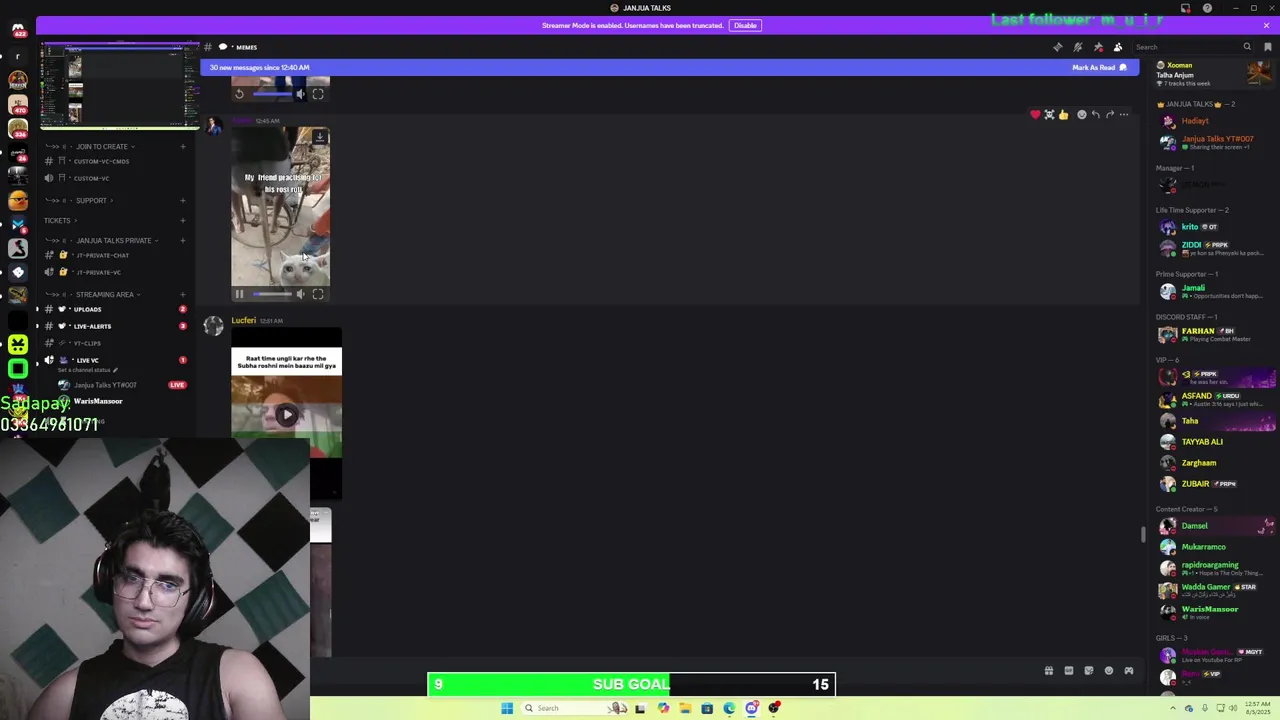Open cat video in fullscreen
The height and width of the screenshot is (720, 1280).
point(318,294)
